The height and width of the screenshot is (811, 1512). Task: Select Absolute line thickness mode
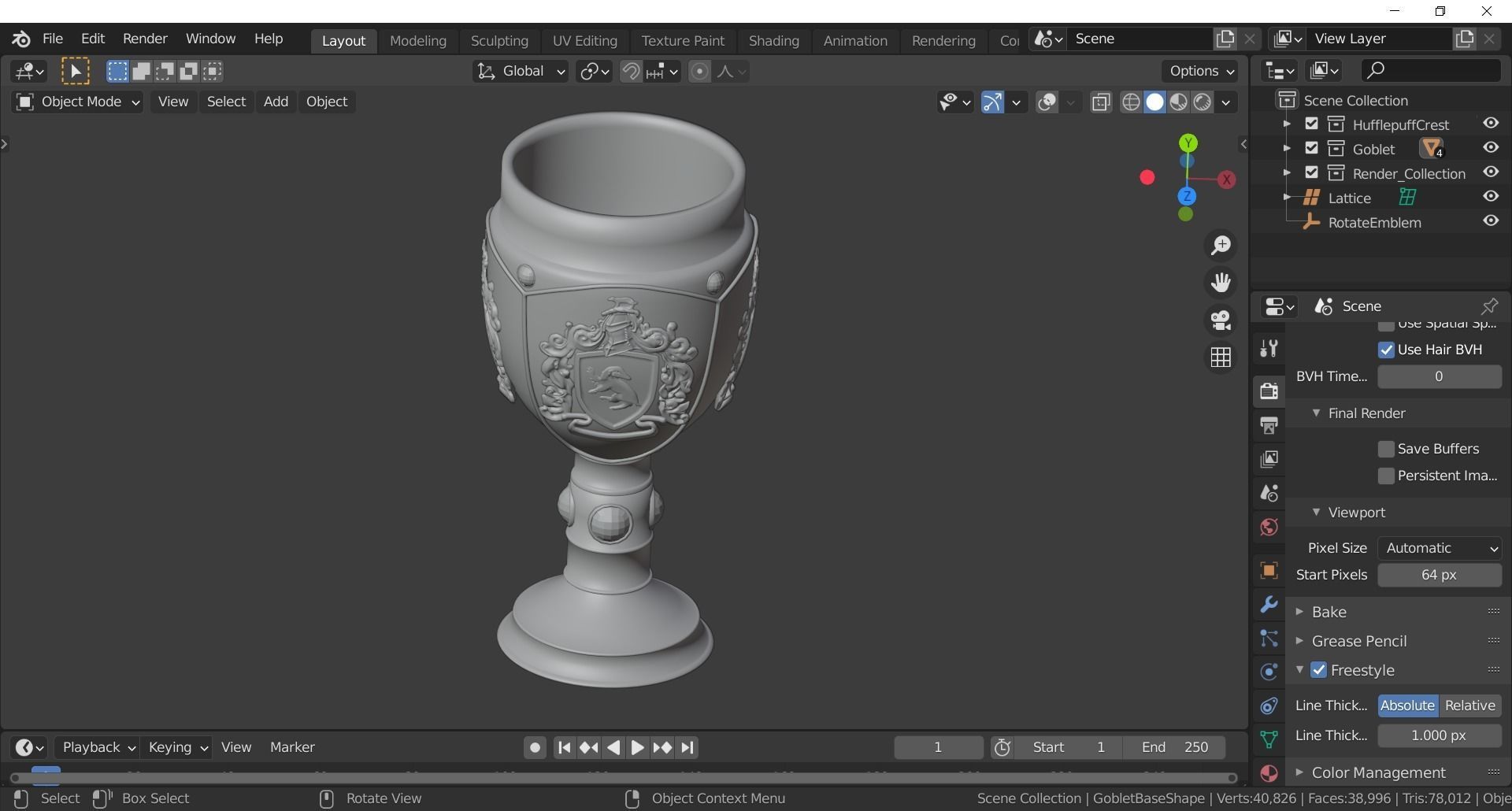tap(1407, 705)
